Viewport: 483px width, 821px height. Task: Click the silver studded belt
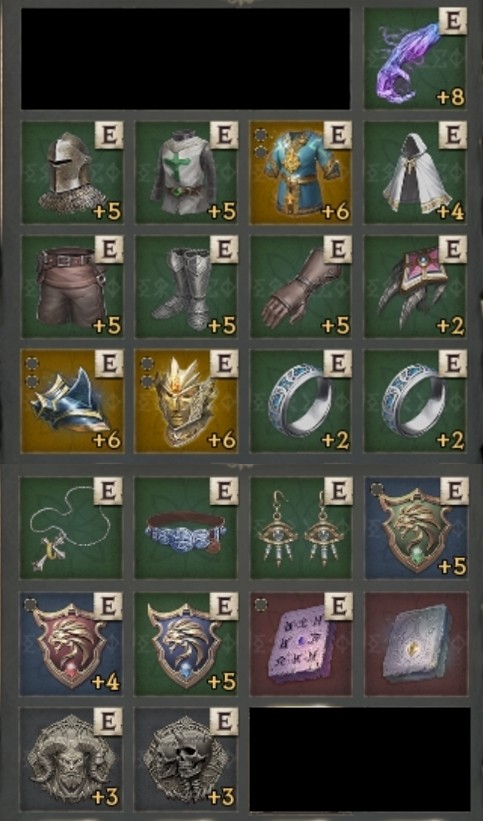(x=186, y=528)
